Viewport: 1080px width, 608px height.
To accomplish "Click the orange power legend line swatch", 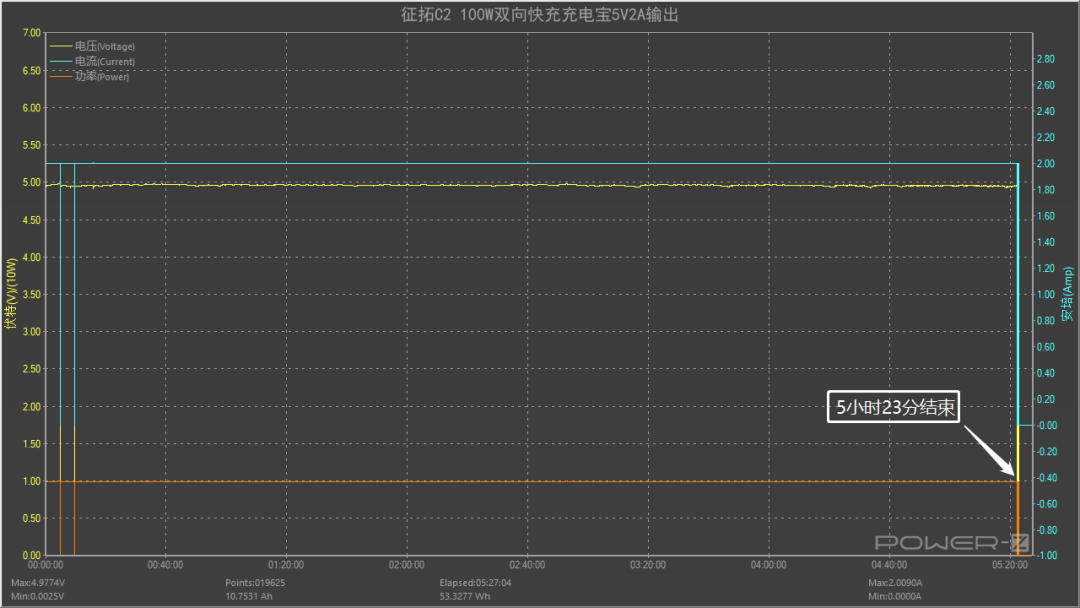I will (61, 76).
